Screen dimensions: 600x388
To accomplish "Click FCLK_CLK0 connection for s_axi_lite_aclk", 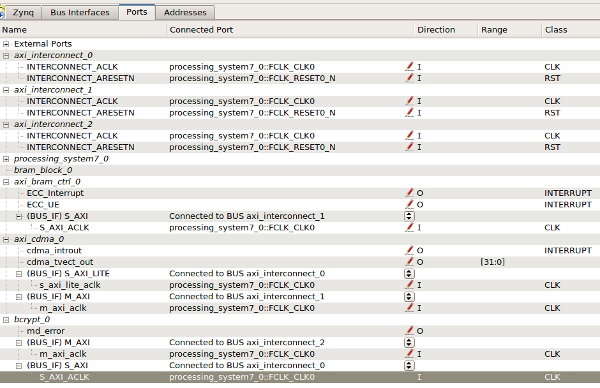I will (242, 285).
